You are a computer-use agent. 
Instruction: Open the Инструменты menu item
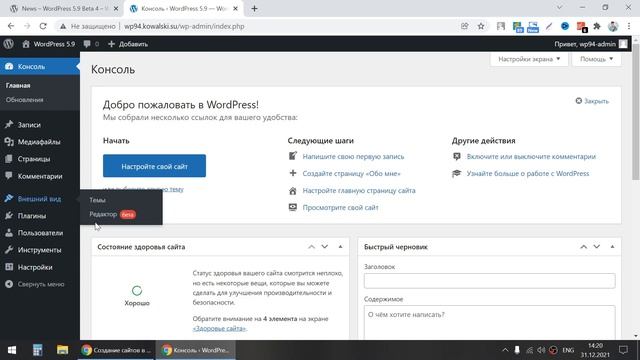[x=40, y=250]
